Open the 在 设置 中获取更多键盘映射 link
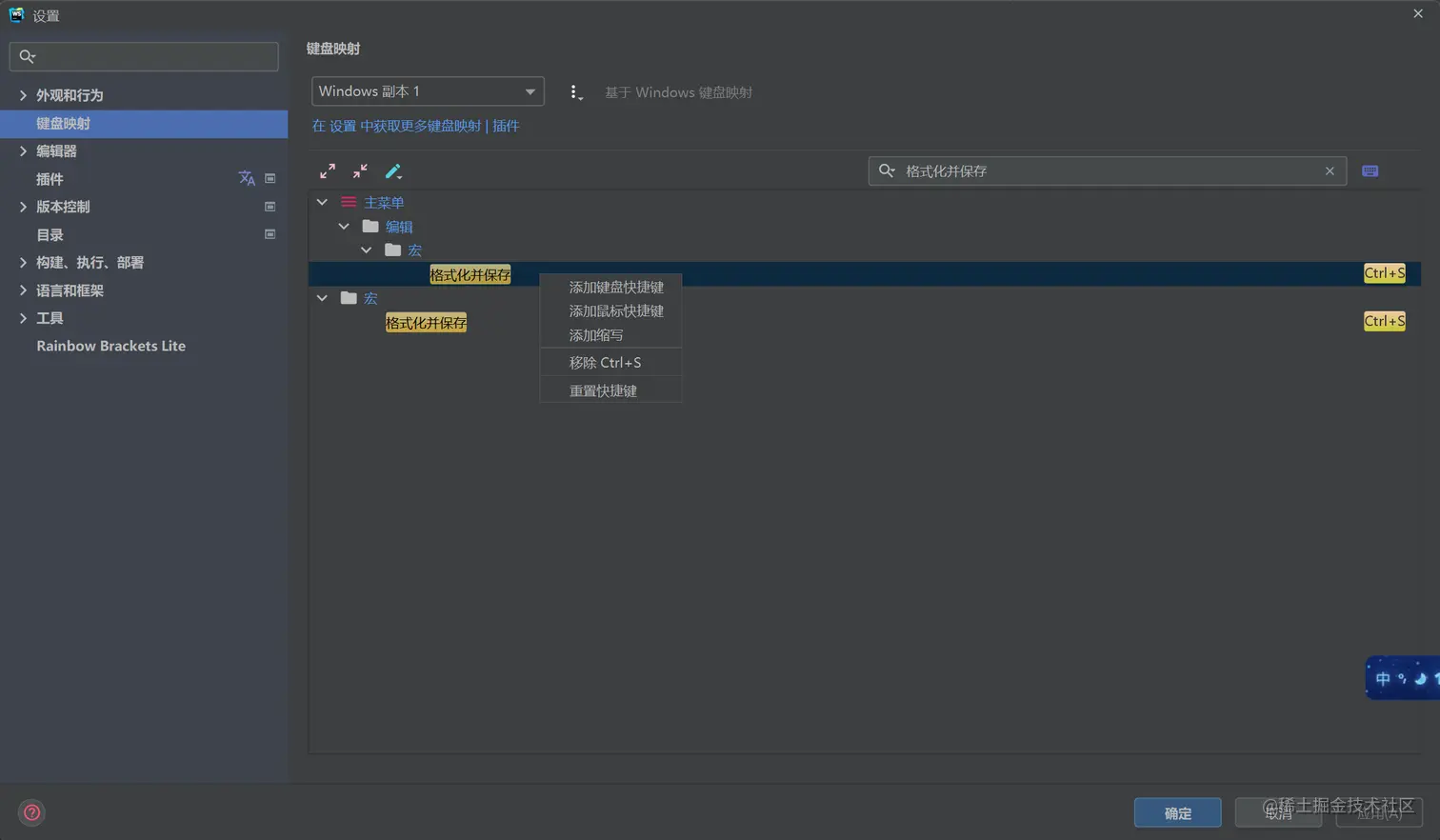The width and height of the screenshot is (1440, 840). [x=396, y=126]
